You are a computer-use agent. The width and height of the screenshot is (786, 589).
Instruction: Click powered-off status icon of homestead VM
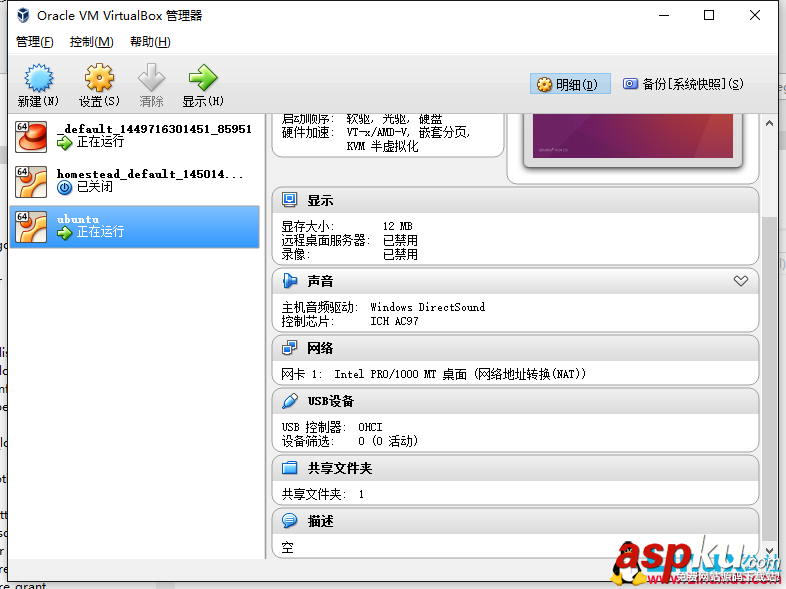point(64,187)
